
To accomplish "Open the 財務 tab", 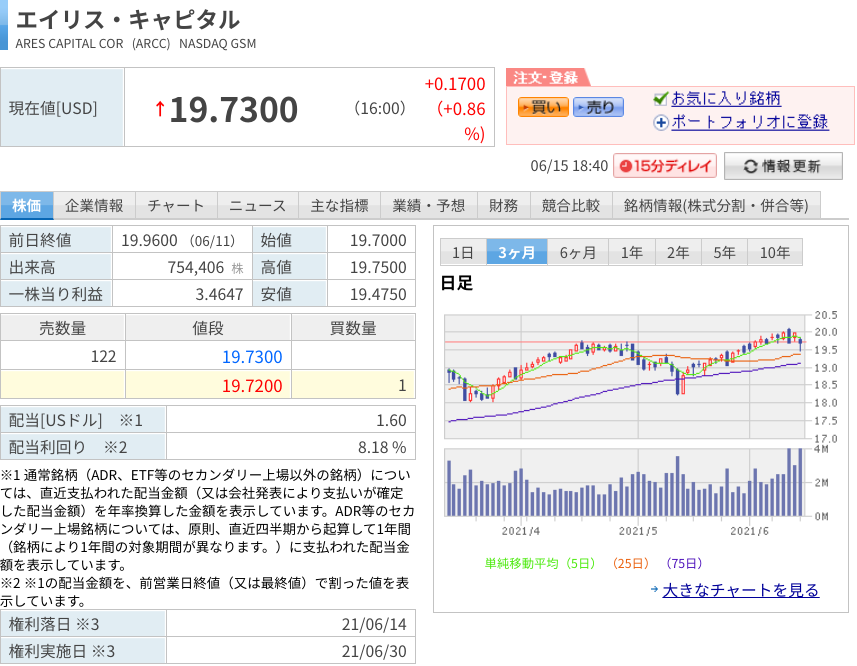I will (x=503, y=205).
